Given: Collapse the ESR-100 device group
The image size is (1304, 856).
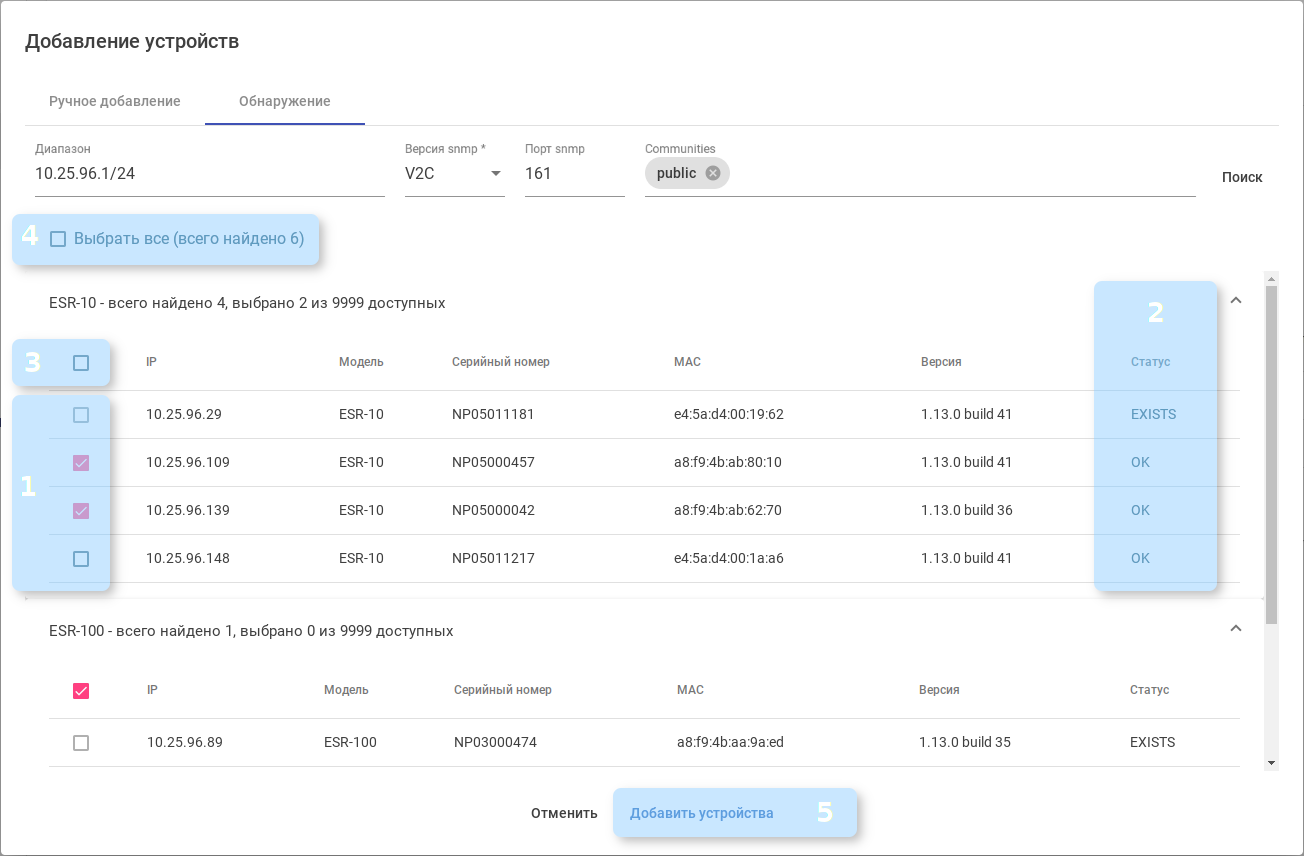Looking at the screenshot, I should [x=1235, y=629].
